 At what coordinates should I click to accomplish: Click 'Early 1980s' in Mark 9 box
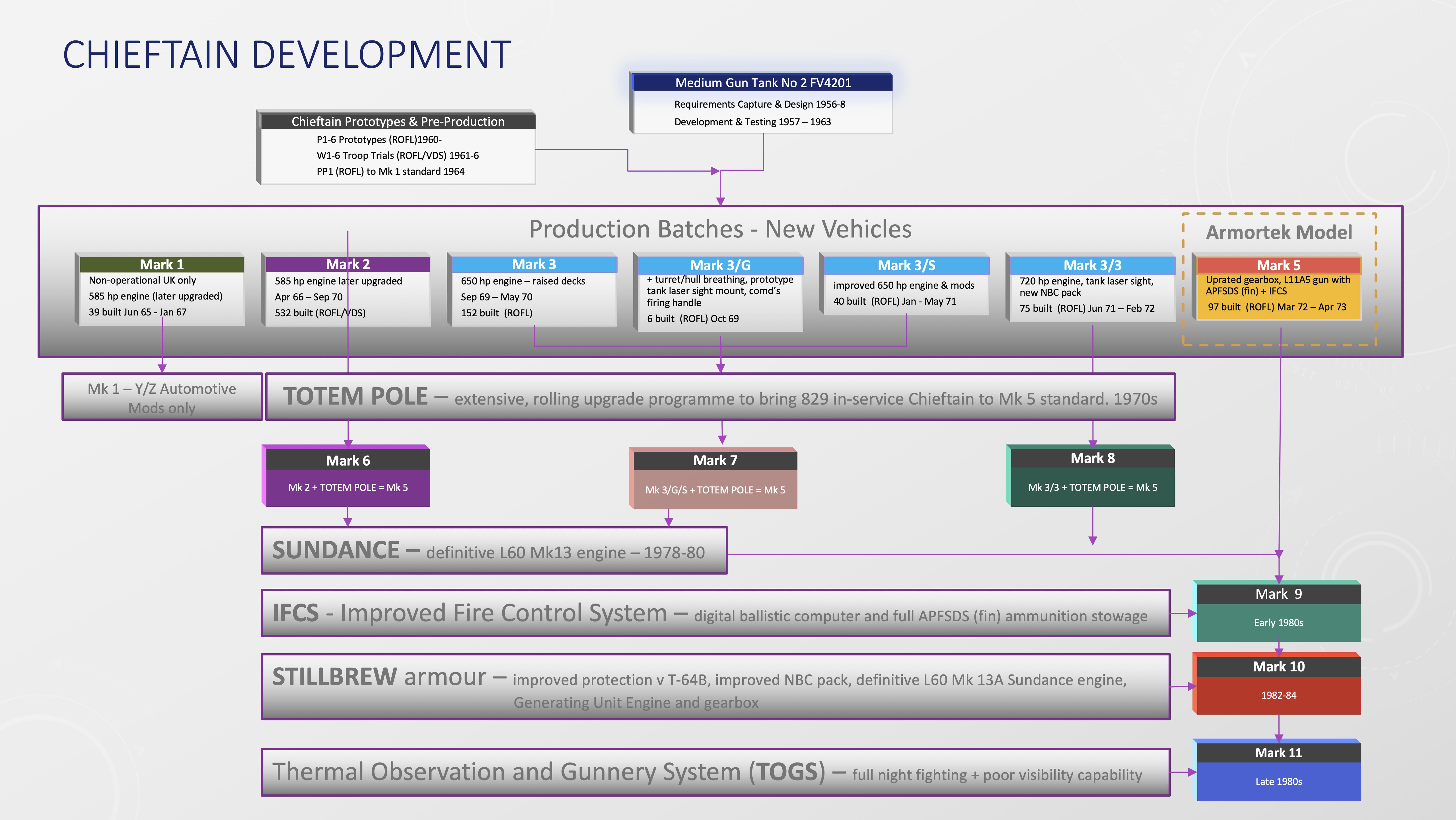pos(1279,623)
